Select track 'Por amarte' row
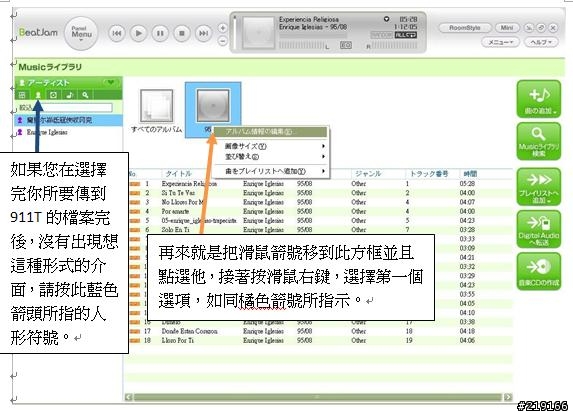Viewport: 573px width, 414px height. (x=318, y=211)
